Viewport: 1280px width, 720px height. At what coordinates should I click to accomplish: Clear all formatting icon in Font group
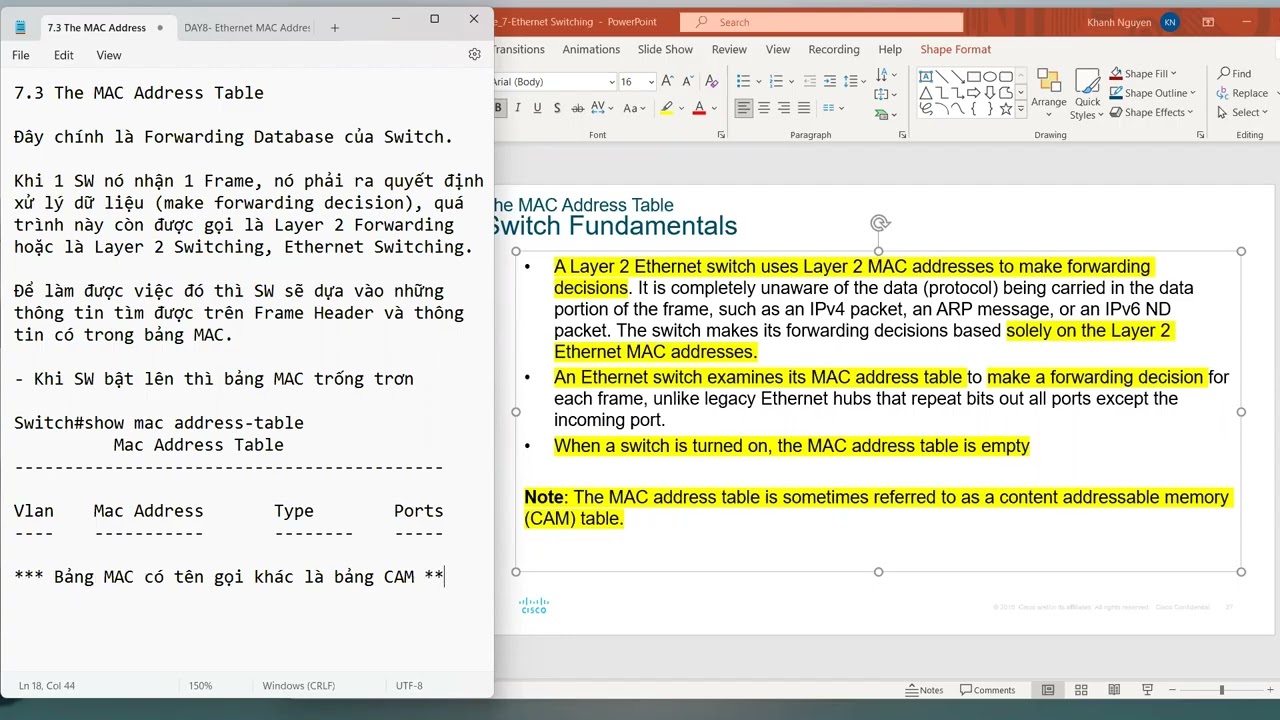(712, 81)
